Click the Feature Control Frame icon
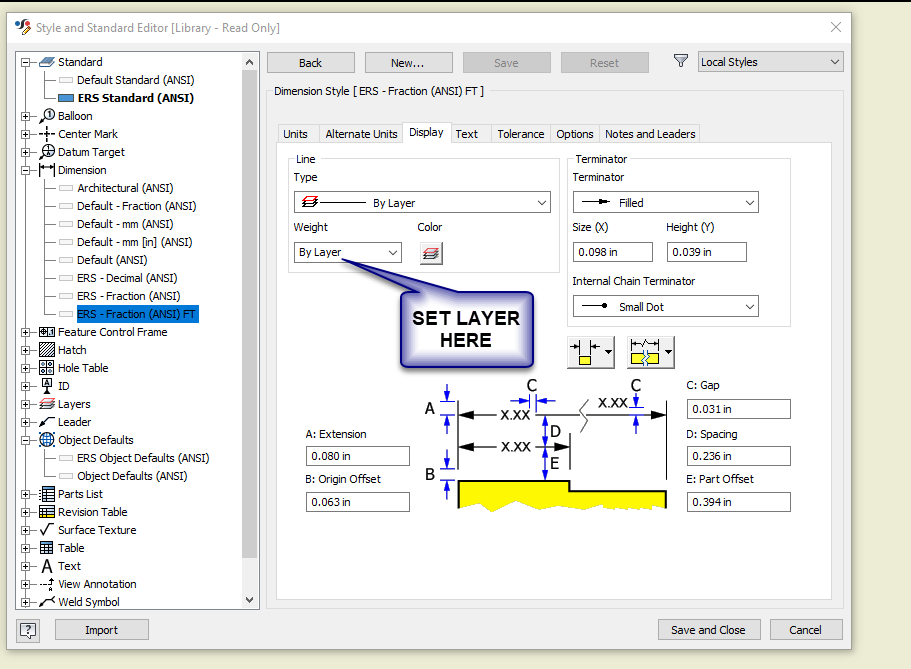Screen dimensions: 911x669 coord(47,332)
